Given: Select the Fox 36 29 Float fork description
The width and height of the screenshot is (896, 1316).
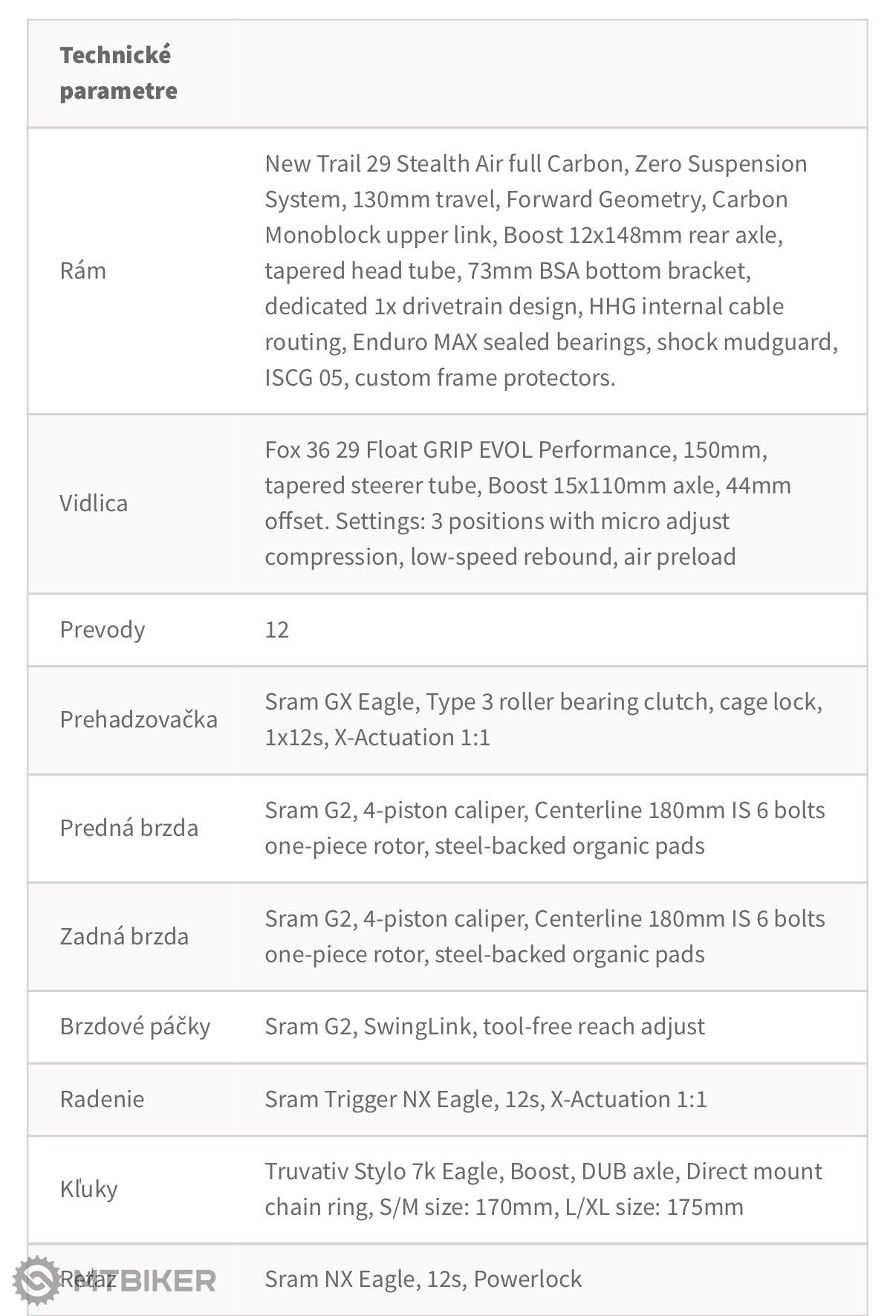Looking at the screenshot, I should 528,503.
